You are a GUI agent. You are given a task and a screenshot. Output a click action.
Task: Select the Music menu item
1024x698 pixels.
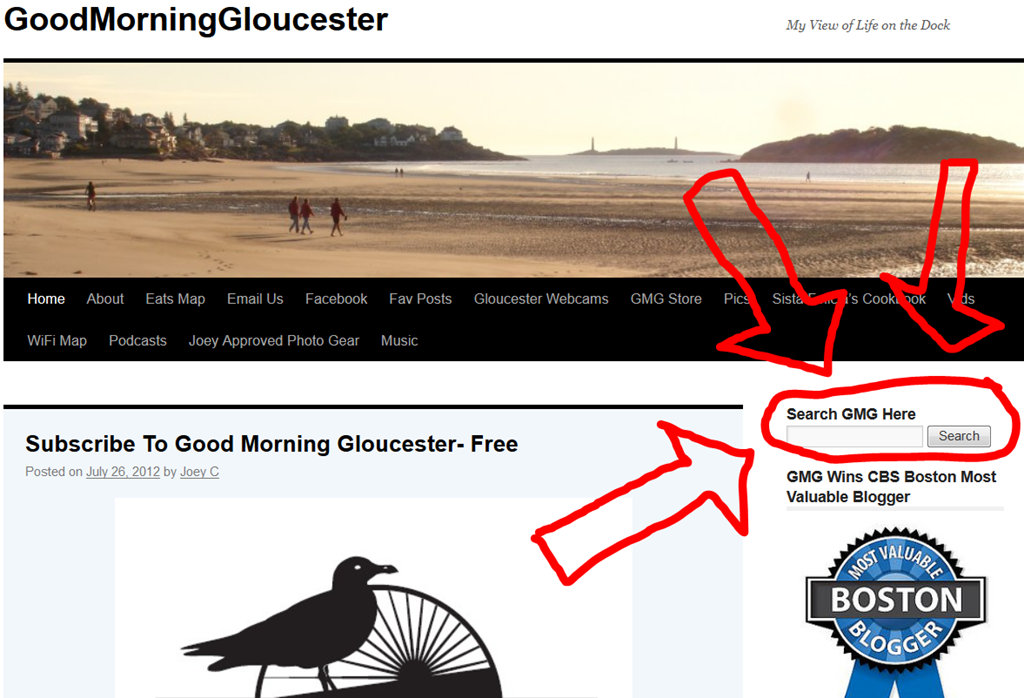click(400, 341)
